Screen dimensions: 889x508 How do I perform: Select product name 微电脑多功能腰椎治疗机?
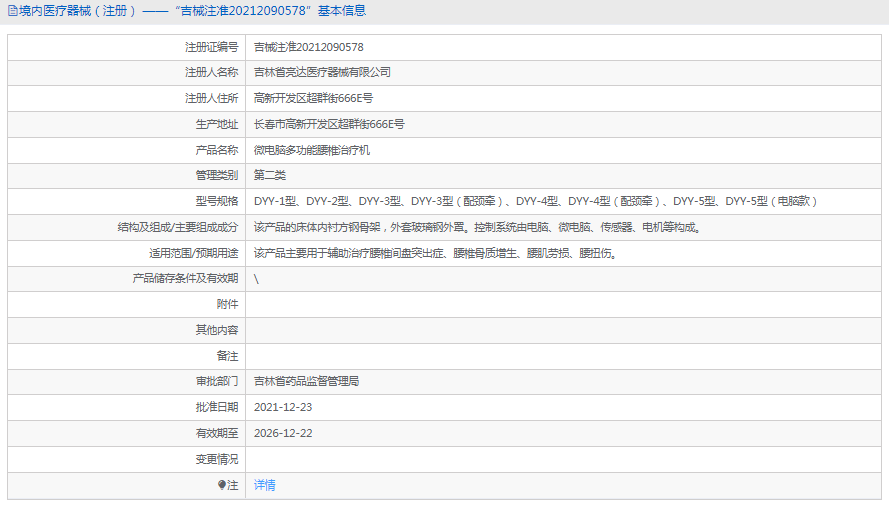tap(311, 150)
